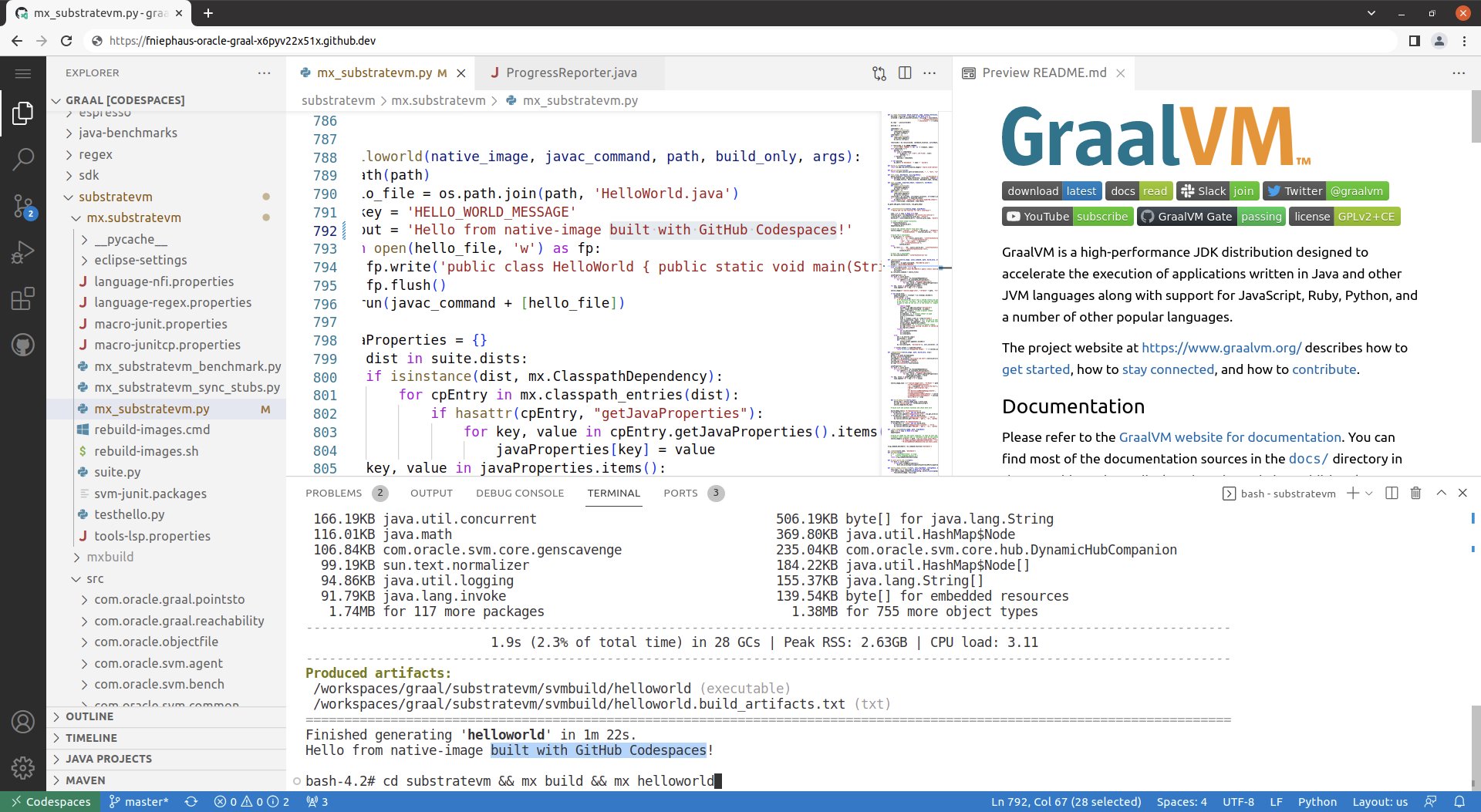Visit the https://www.graalvm.org/ link in the README

pyautogui.click(x=1220, y=348)
